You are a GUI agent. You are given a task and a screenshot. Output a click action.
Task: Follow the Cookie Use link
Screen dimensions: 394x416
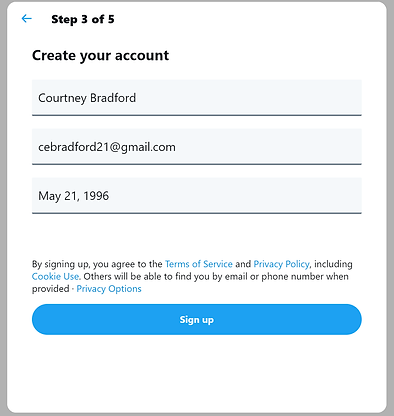tap(56, 276)
